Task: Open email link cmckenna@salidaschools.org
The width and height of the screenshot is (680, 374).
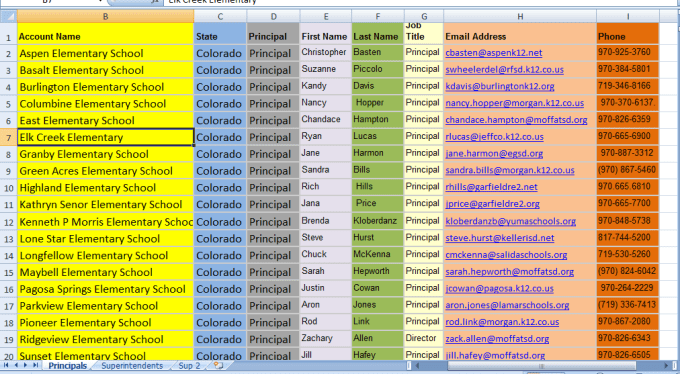Action: point(506,255)
